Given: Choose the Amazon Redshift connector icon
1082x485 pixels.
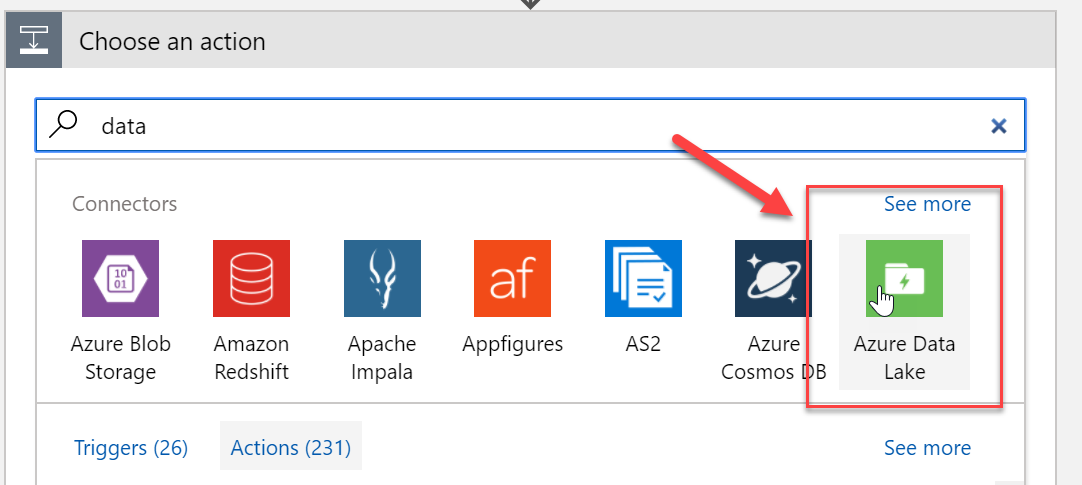Looking at the screenshot, I should coord(251,279).
